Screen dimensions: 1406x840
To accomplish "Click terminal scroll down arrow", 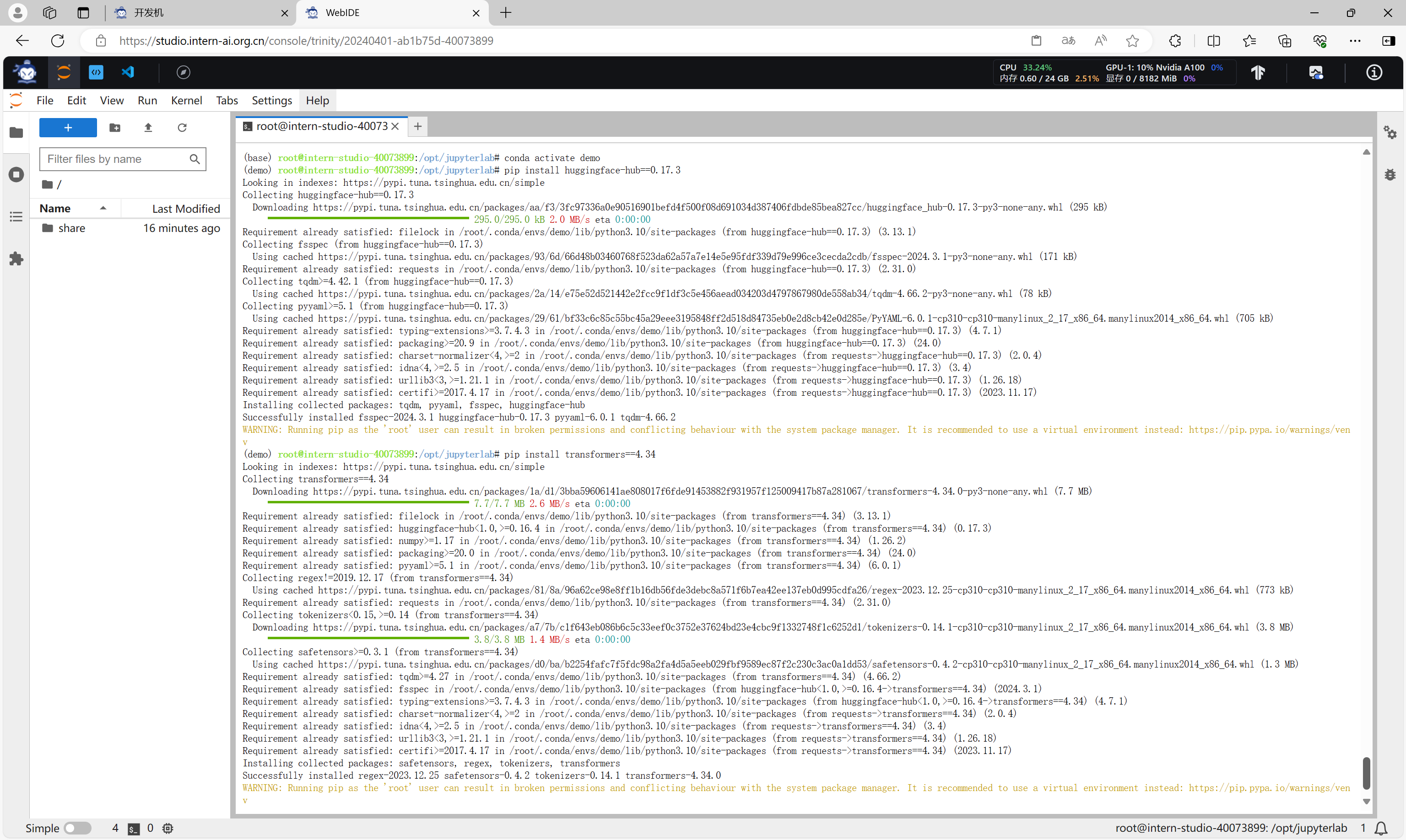I will coord(1366,802).
